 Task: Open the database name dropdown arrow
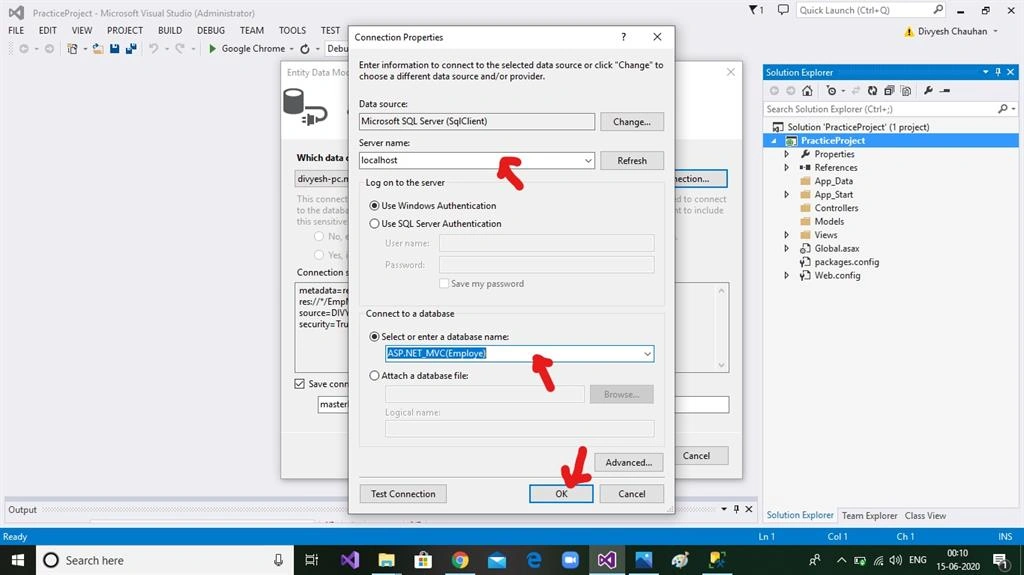pos(647,353)
